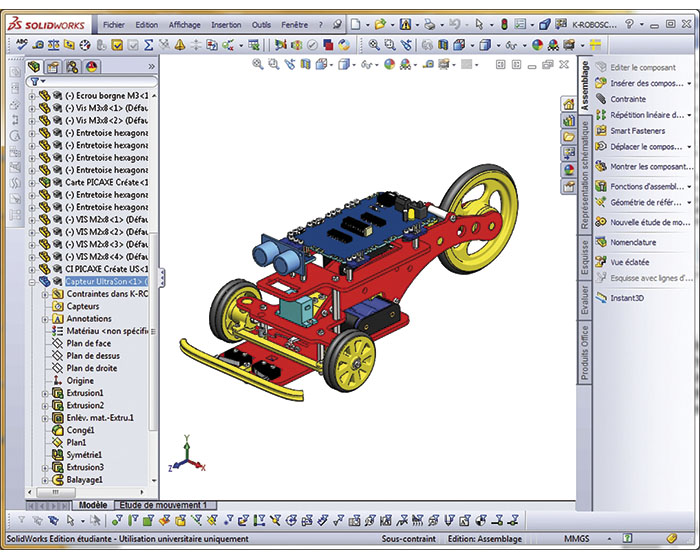Expand the feature manager panel chevron
This screenshot has width=700, height=560.
tap(151, 66)
